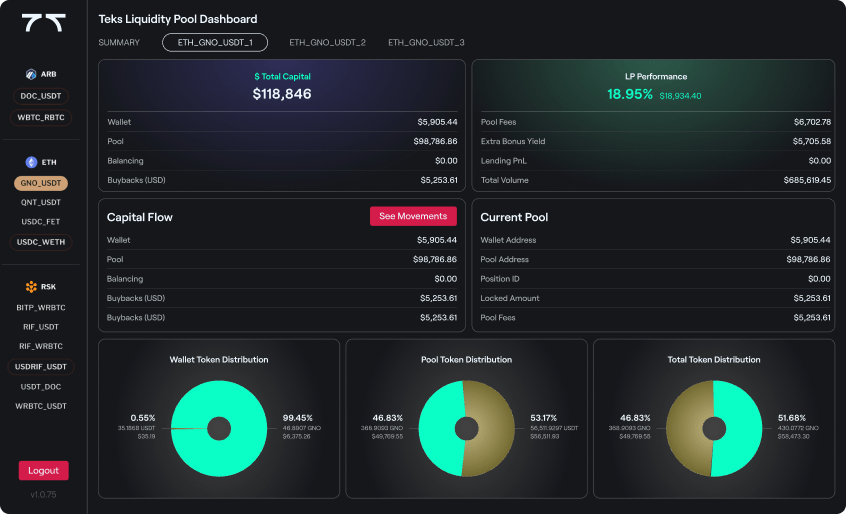Select the USDC_WETH pool

coord(42,242)
